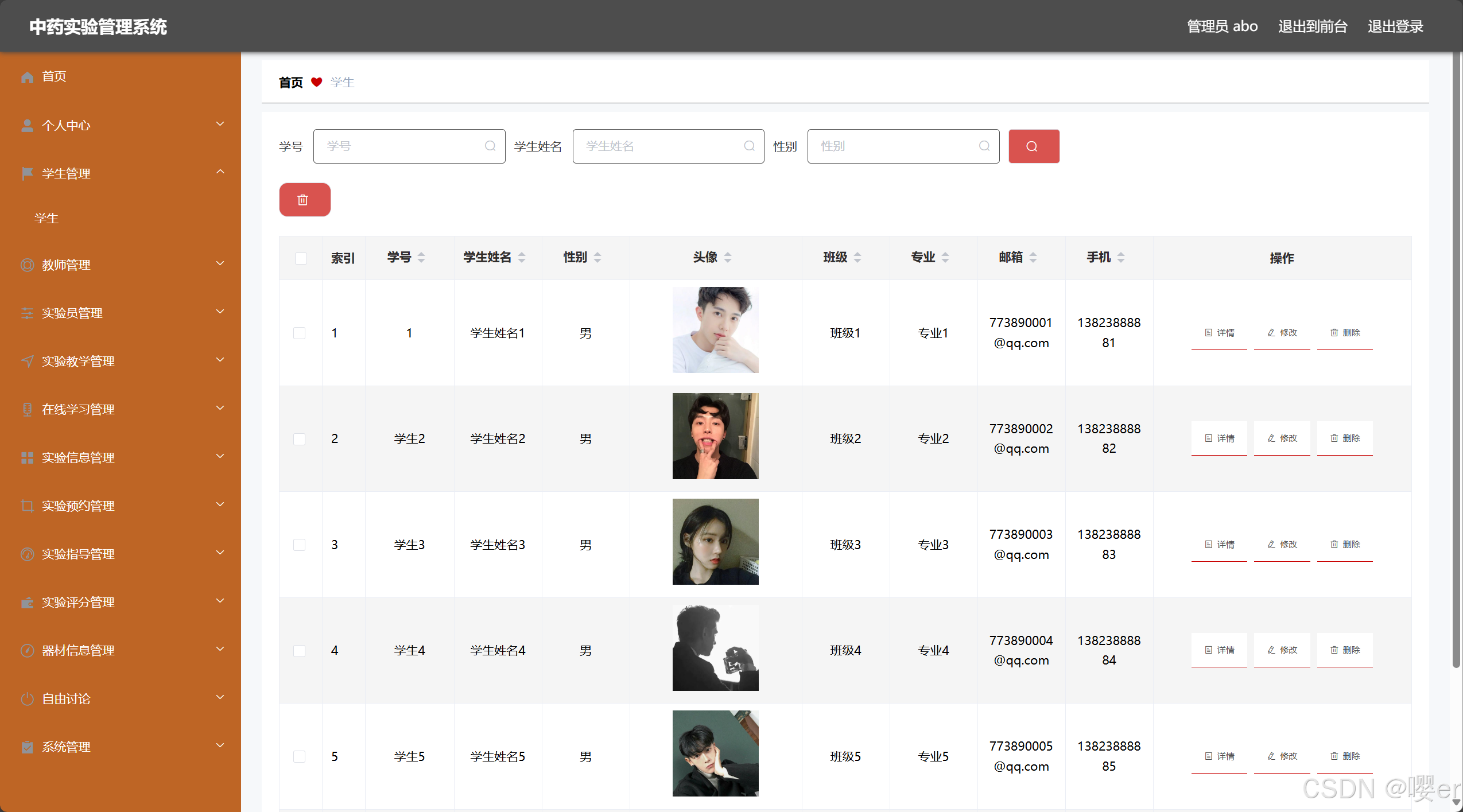Expand 系统管理 with its chevron
Screen dimensions: 1463x812
(220, 745)
